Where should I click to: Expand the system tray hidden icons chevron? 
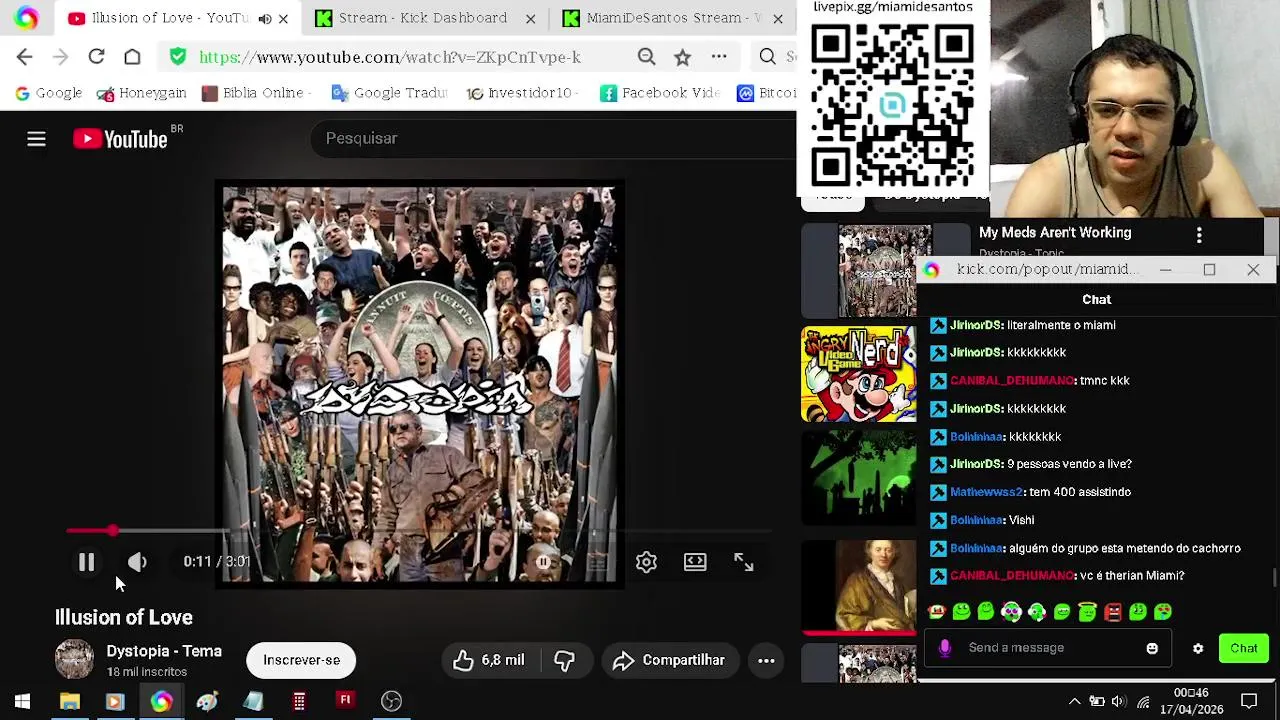(x=1074, y=701)
